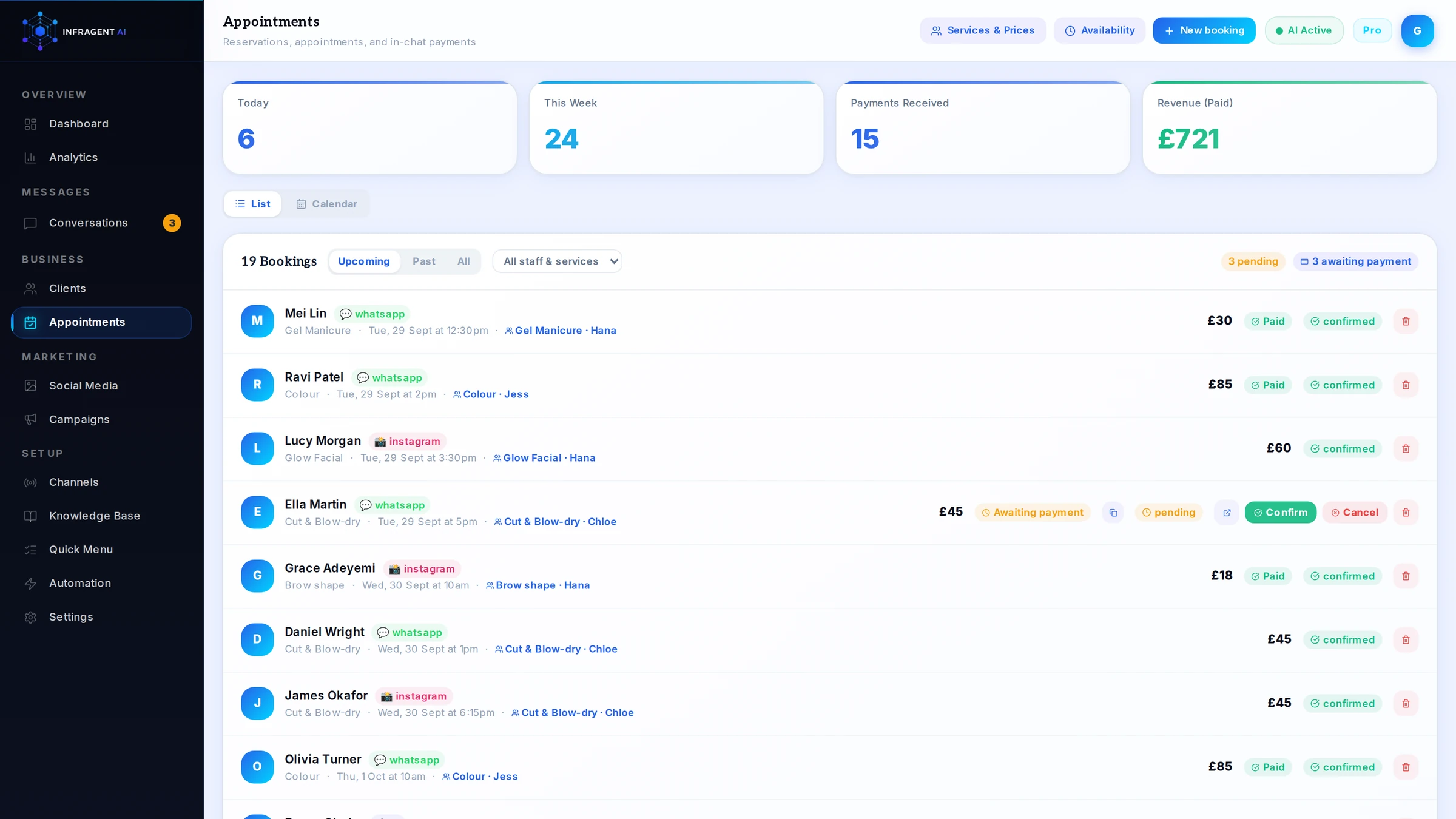
Task: Click trash icon on Lucy Morgan's row
Action: tap(1406, 449)
